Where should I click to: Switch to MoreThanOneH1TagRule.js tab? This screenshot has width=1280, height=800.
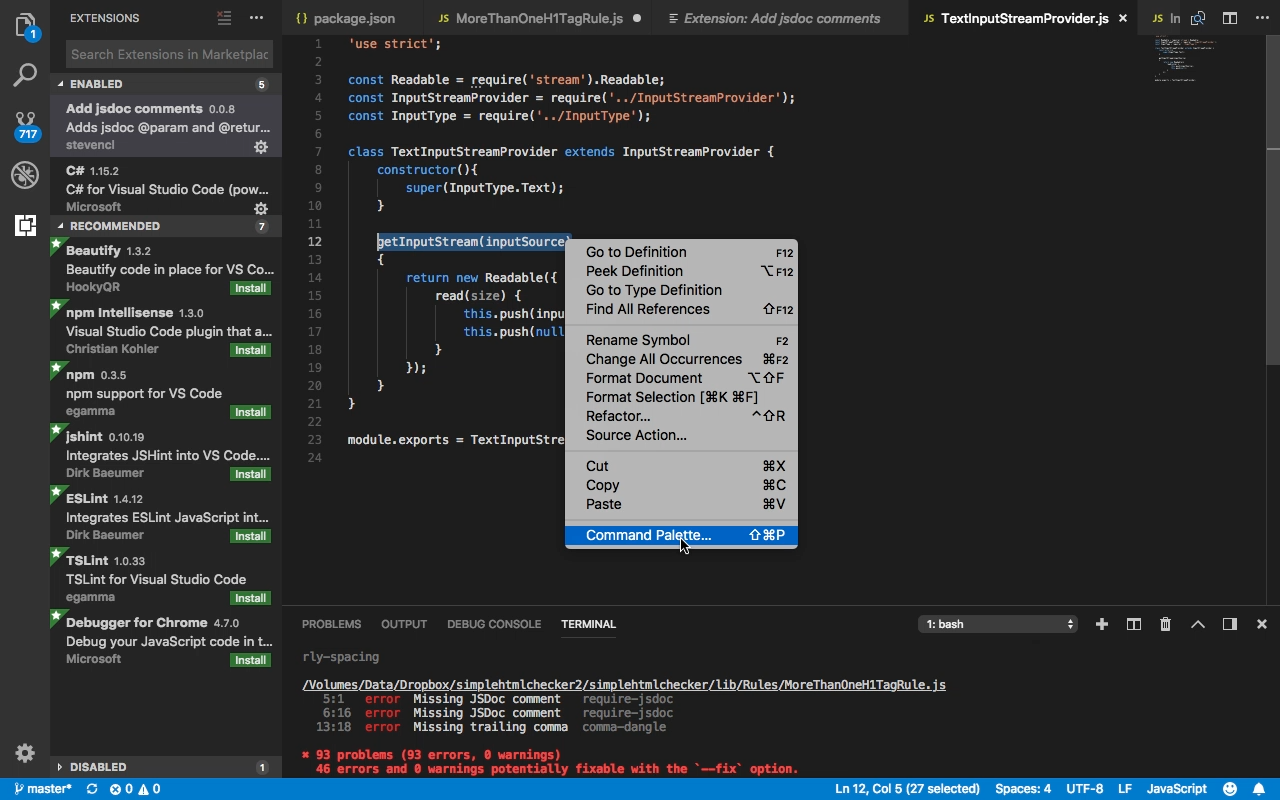pyautogui.click(x=539, y=18)
